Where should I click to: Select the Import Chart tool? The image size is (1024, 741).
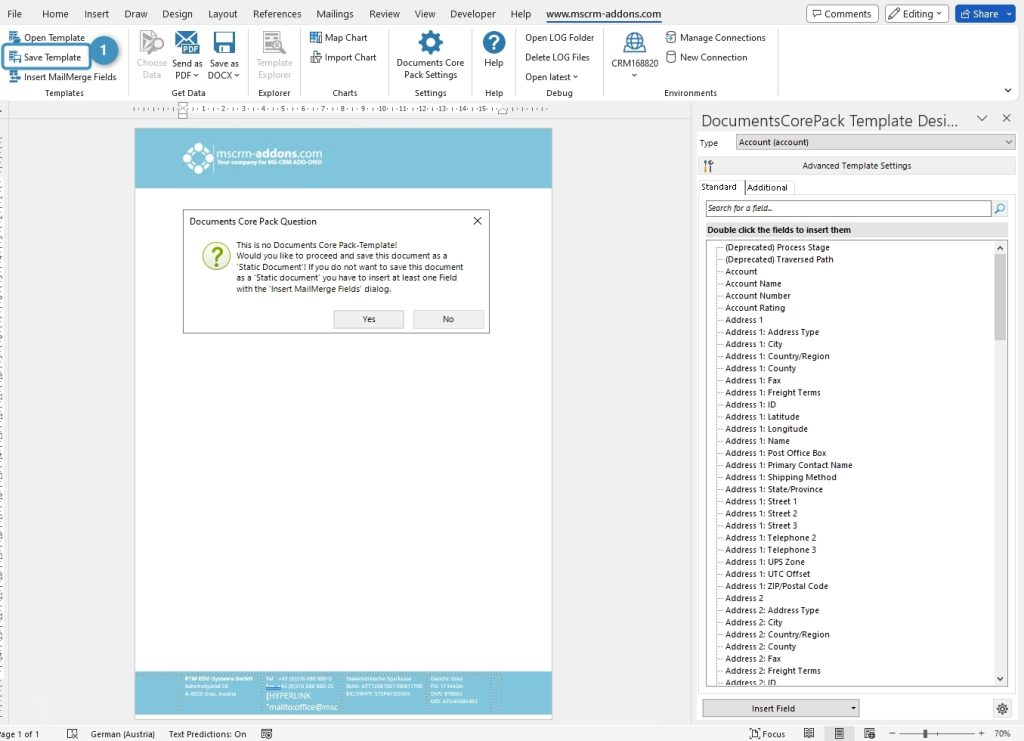[343, 57]
